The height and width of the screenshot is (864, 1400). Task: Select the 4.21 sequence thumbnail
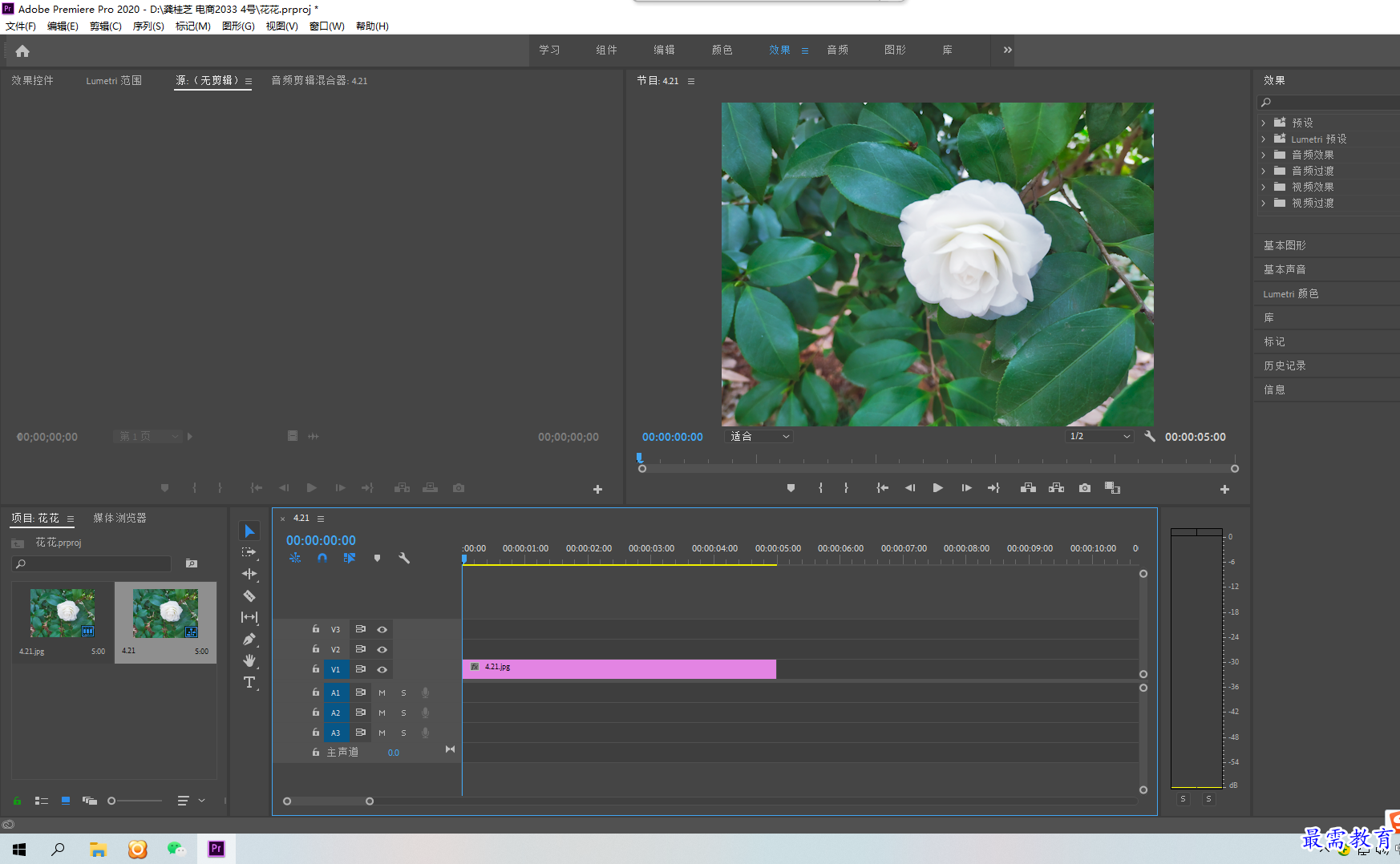165,614
